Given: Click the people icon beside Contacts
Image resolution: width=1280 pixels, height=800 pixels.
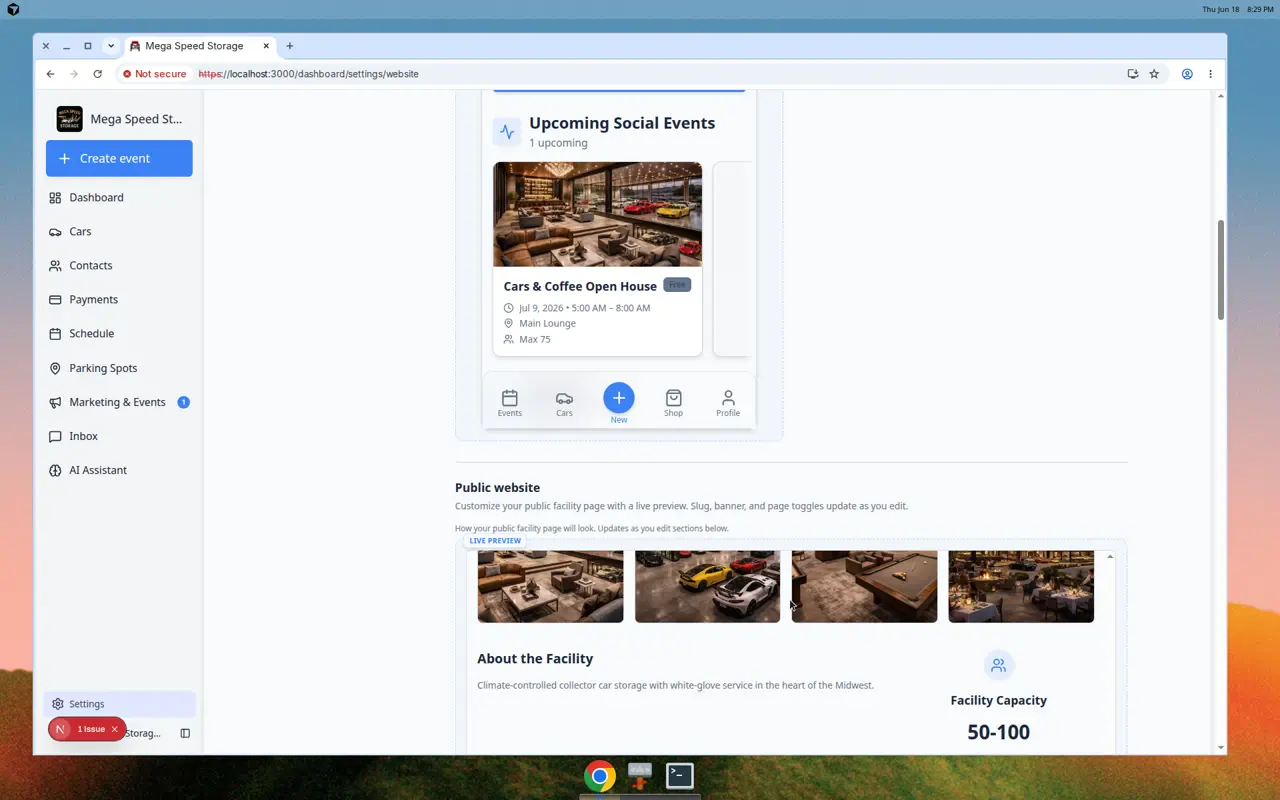Looking at the screenshot, I should [x=55, y=266].
